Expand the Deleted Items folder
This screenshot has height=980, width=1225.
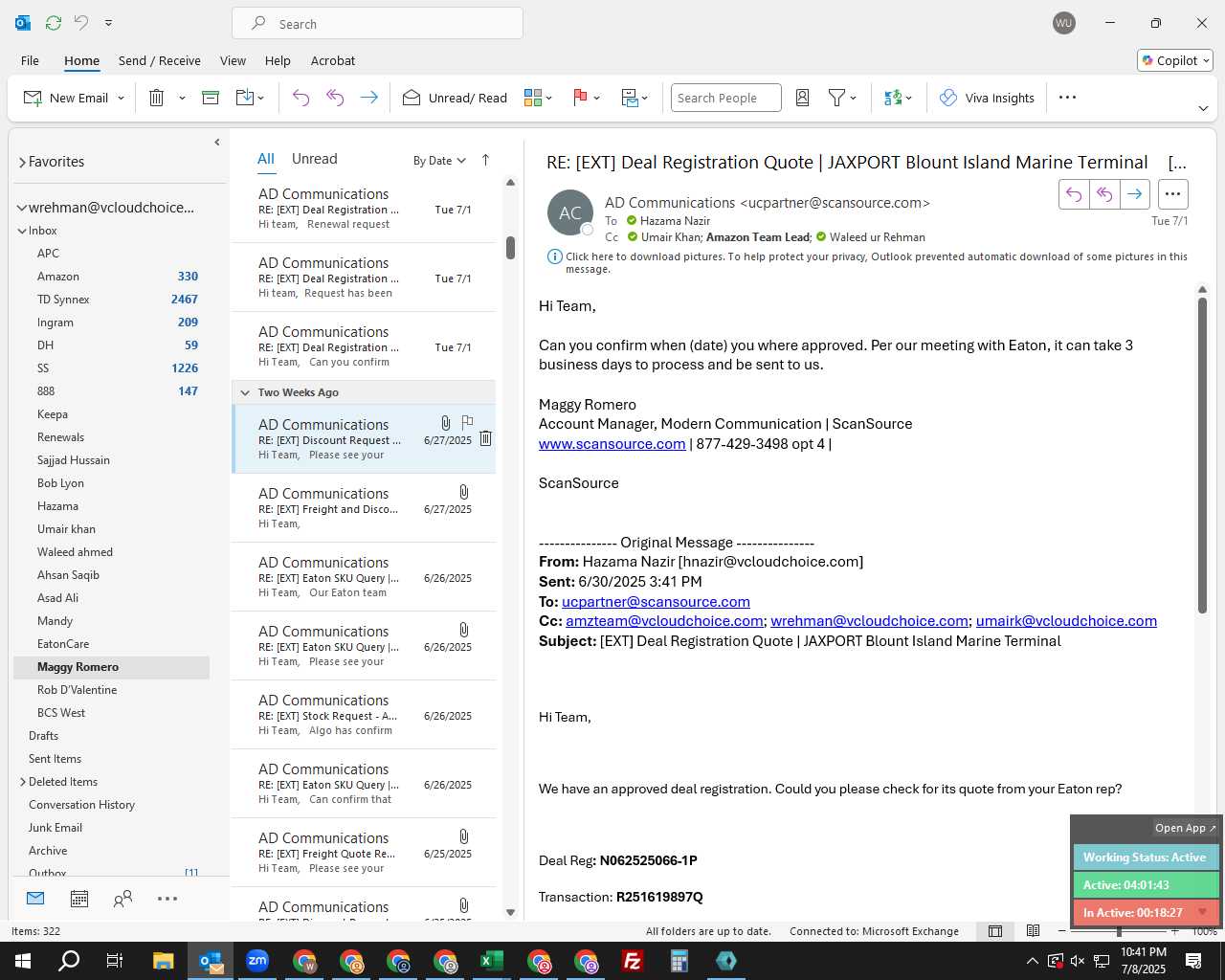point(23,782)
